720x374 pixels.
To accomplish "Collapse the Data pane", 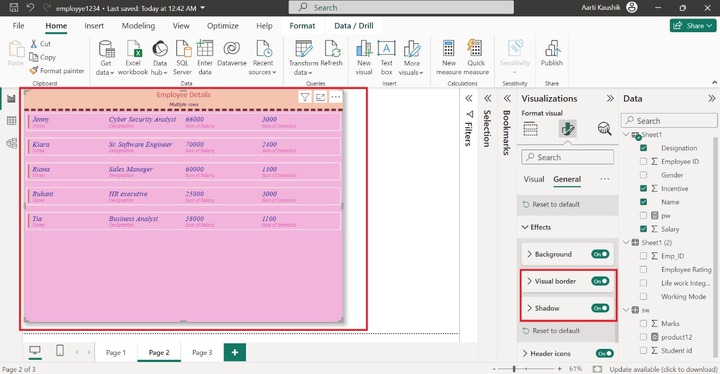I will pos(711,98).
